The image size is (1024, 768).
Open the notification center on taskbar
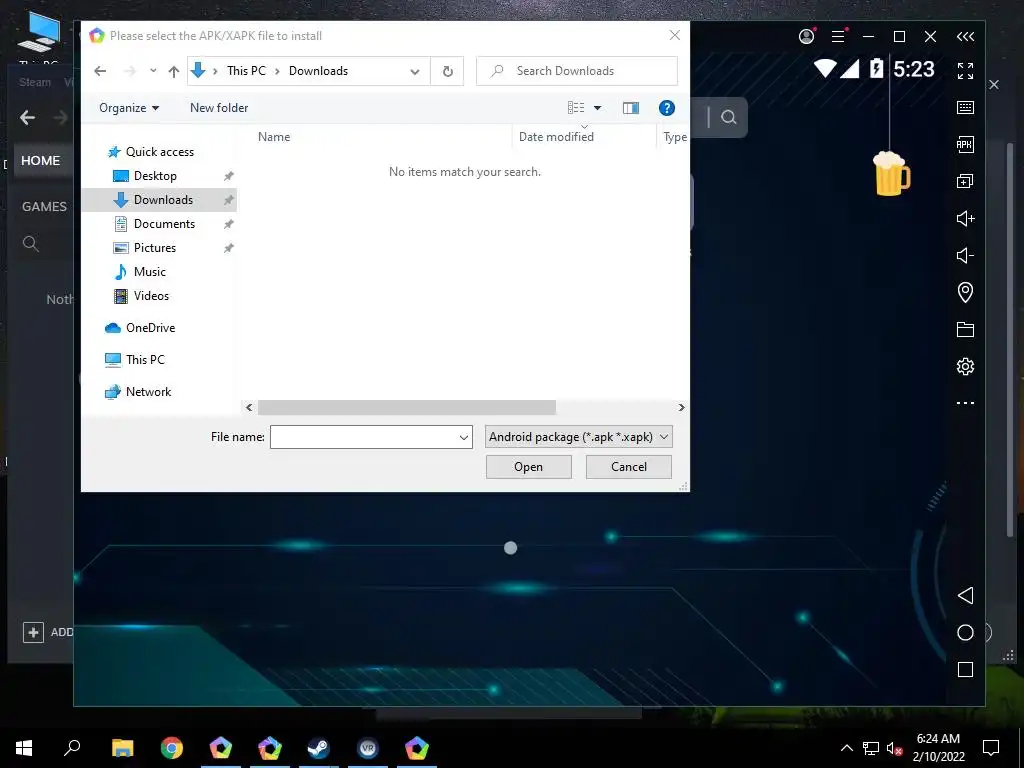pos(991,748)
